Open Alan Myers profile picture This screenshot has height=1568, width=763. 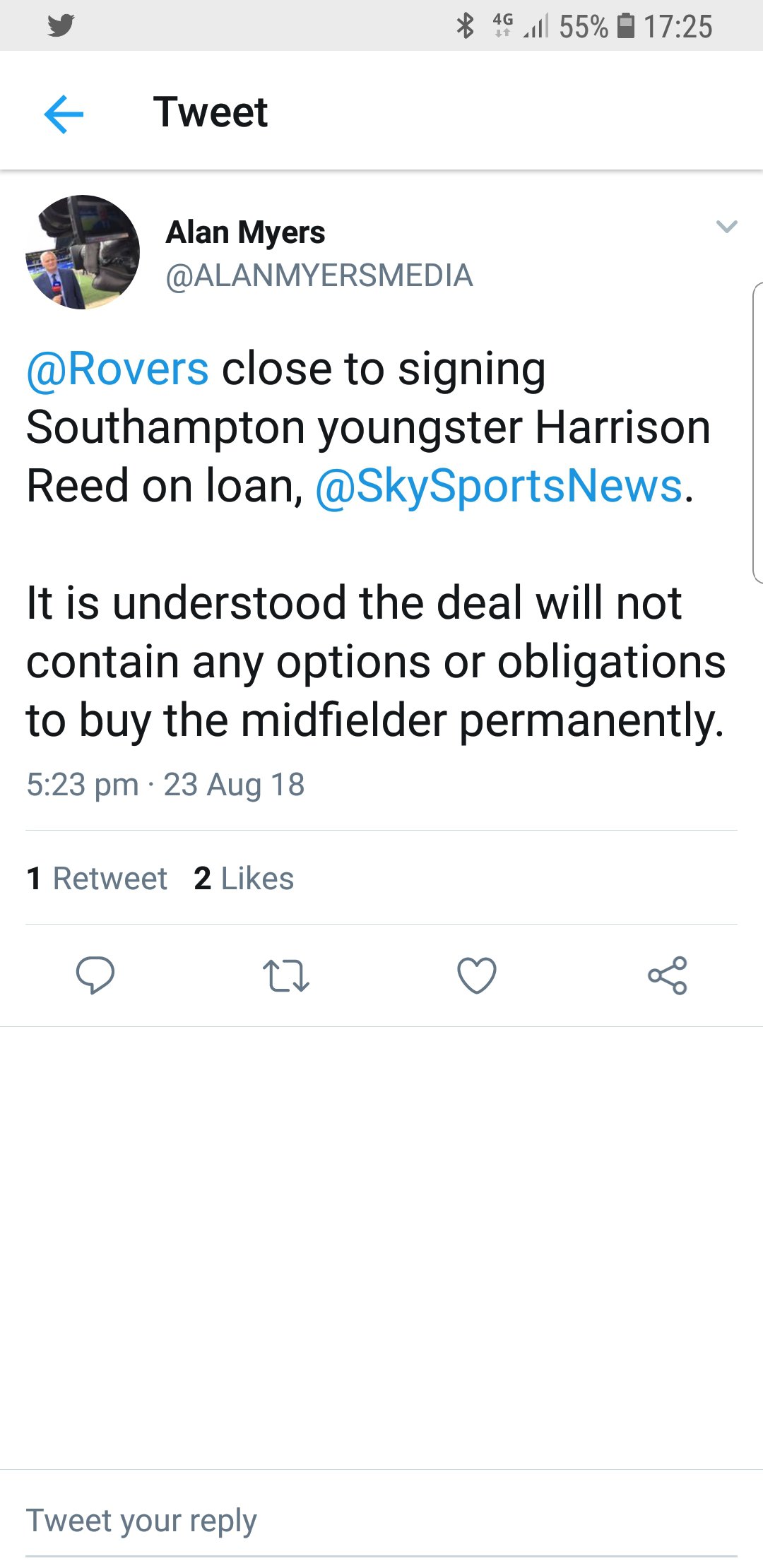pyautogui.click(x=83, y=252)
